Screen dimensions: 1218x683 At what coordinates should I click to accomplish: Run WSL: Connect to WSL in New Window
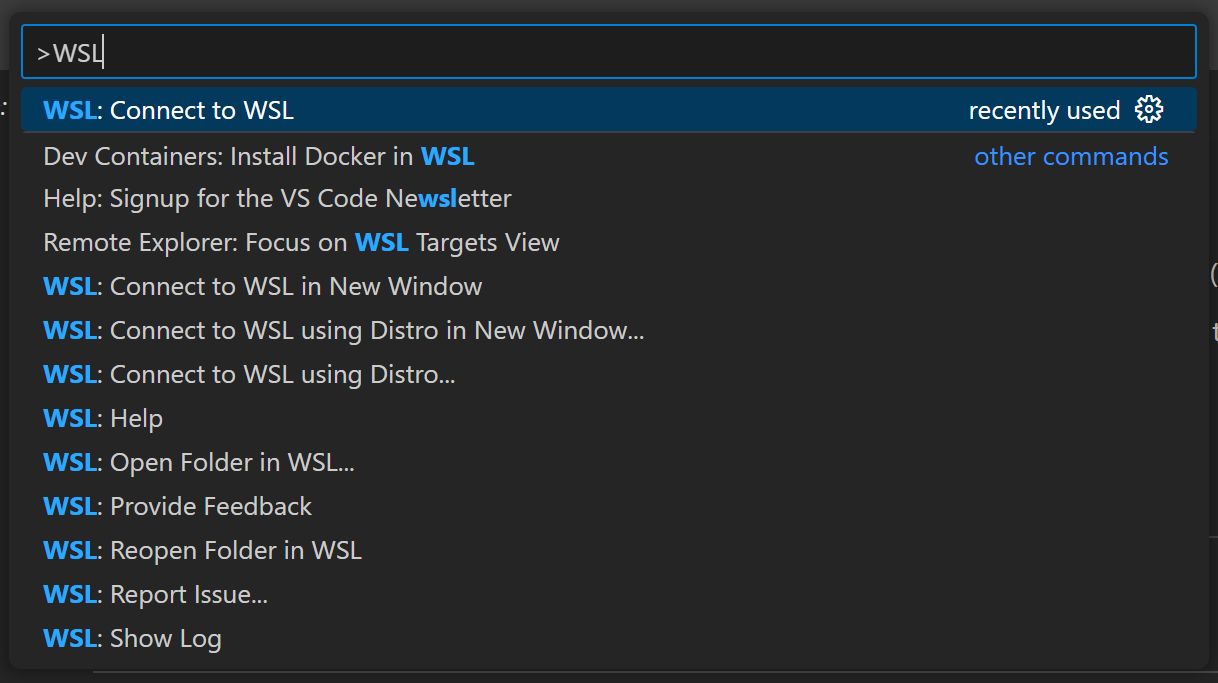tap(263, 287)
